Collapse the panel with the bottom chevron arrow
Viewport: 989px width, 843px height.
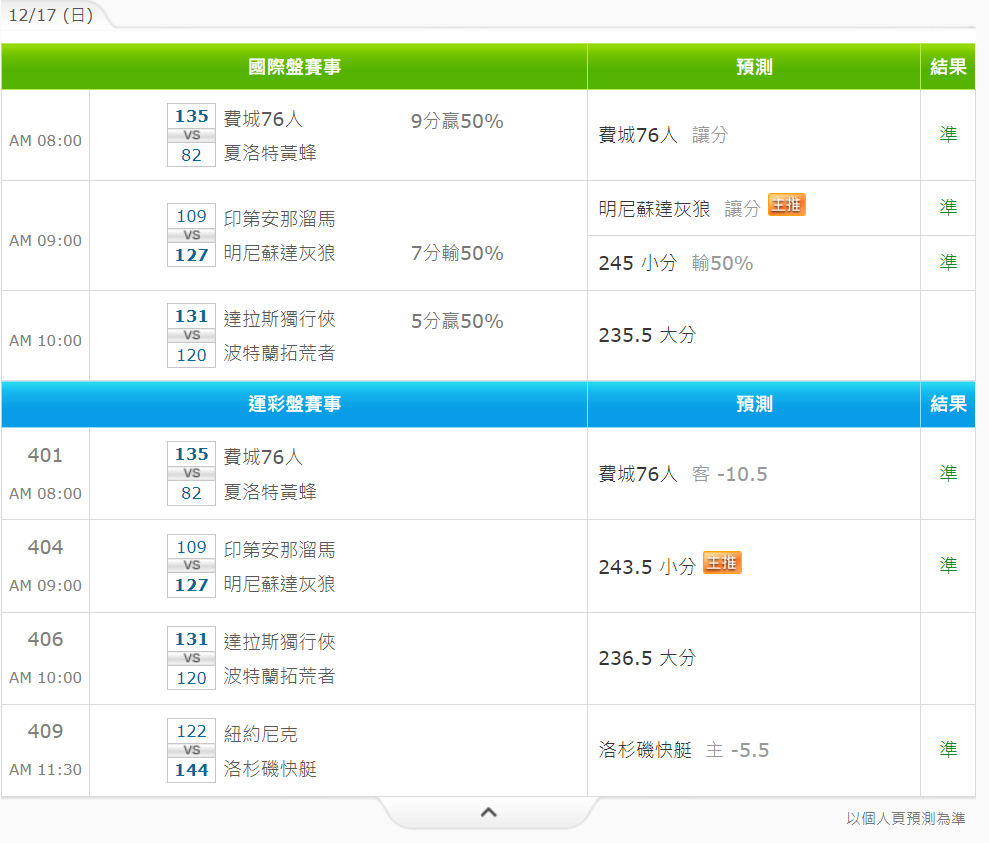(x=488, y=812)
